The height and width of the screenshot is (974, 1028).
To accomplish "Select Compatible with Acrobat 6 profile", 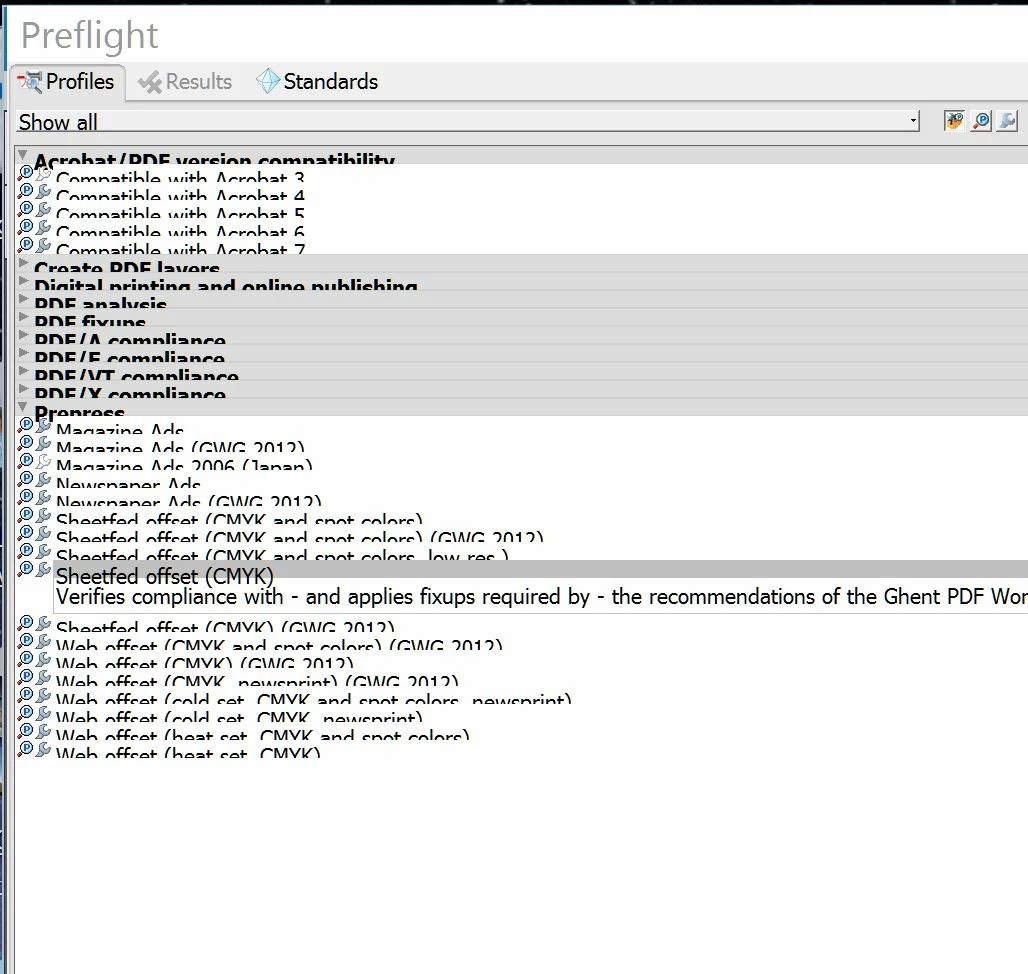I will [180, 231].
